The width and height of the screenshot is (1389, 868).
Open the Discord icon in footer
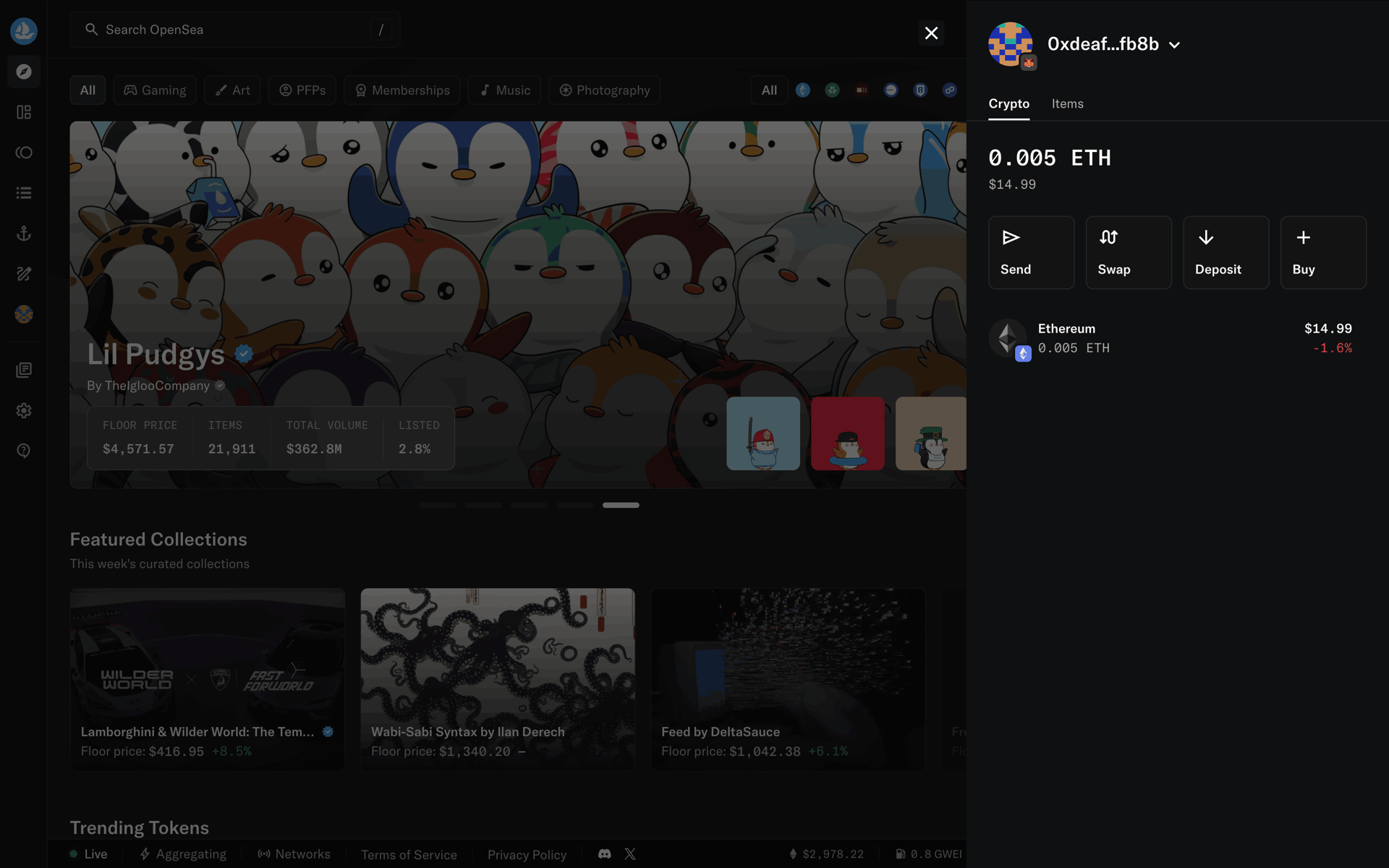tap(605, 854)
